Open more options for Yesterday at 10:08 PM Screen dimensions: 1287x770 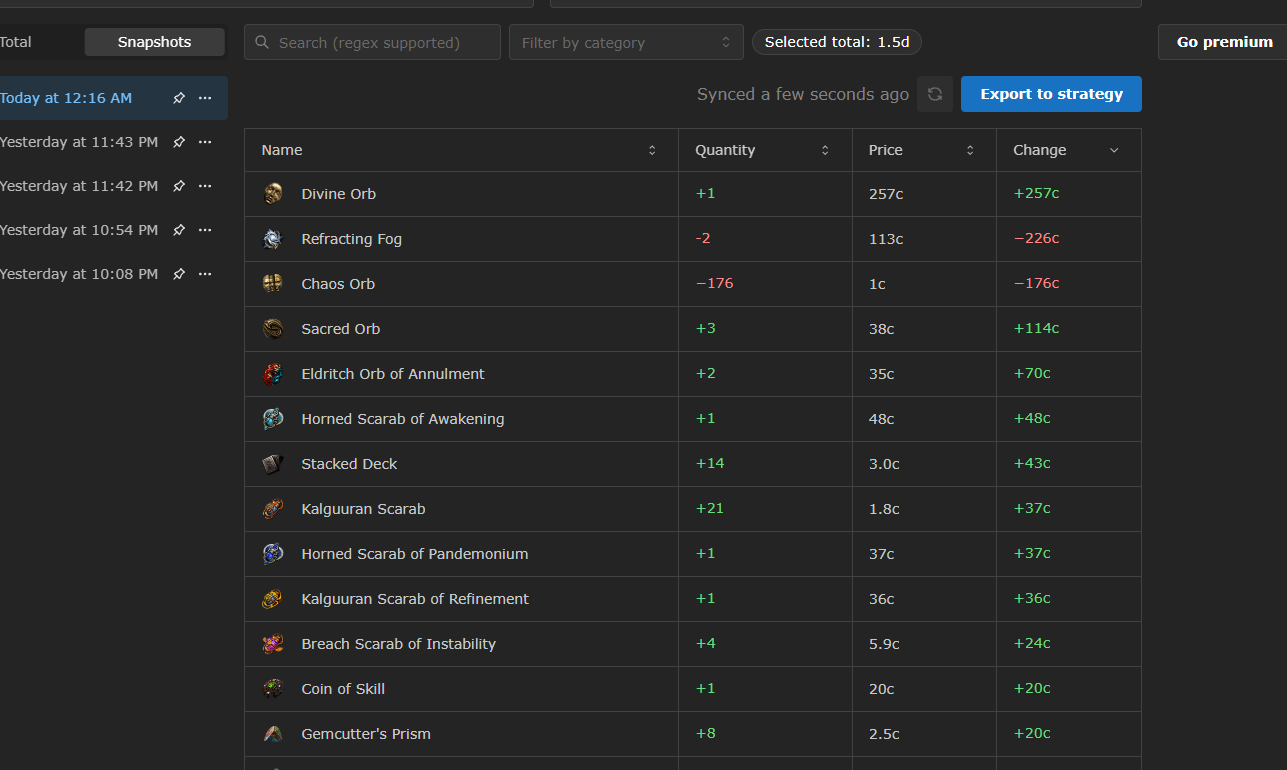(205, 274)
